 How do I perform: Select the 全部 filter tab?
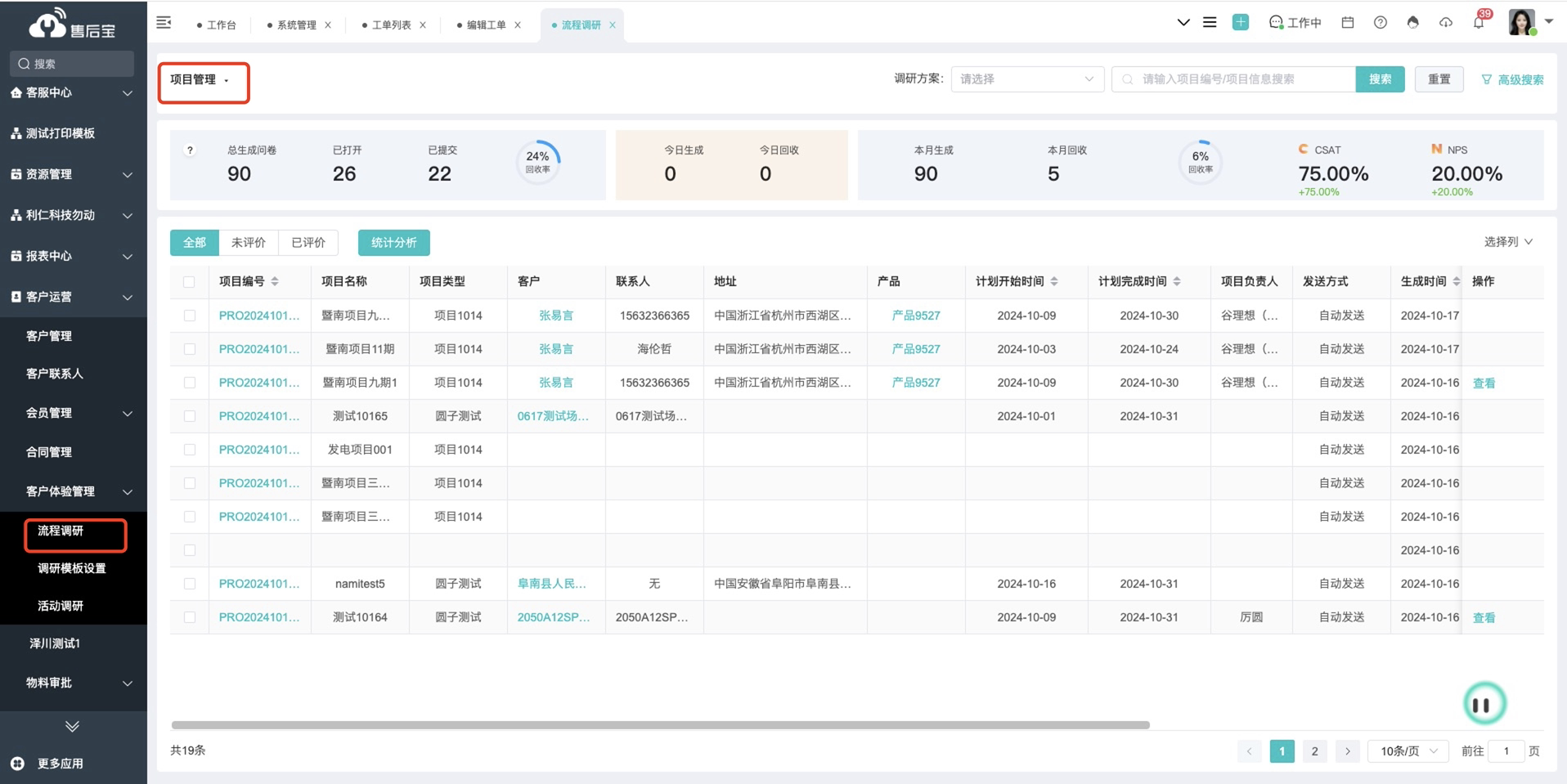(x=195, y=243)
